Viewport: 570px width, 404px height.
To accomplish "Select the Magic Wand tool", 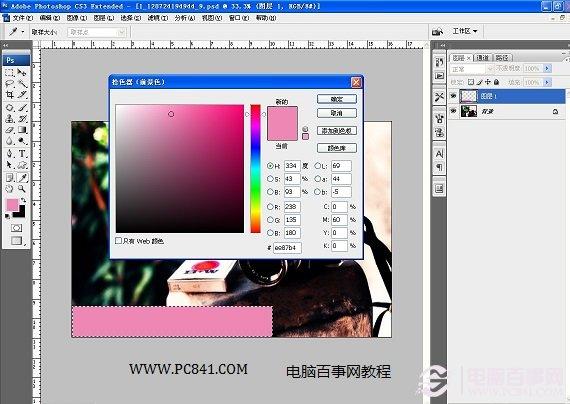I will point(22,84).
